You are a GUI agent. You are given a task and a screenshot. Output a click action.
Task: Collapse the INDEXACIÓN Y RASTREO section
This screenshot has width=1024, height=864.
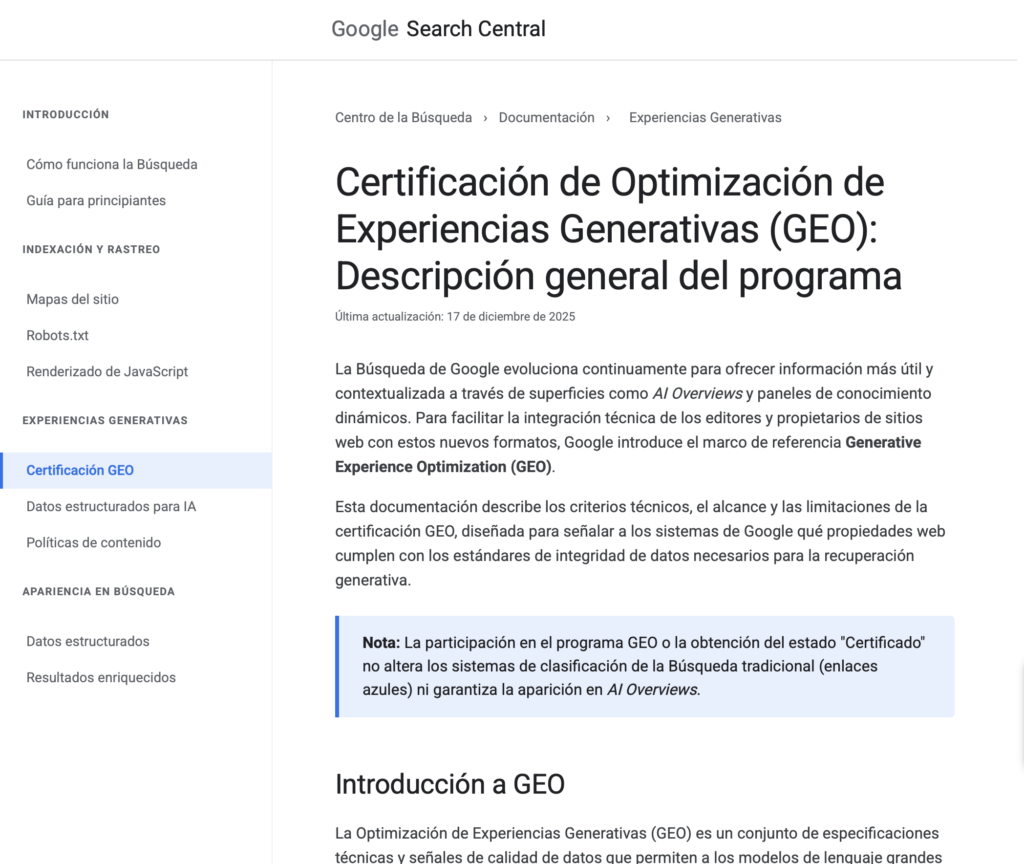pyautogui.click(x=91, y=249)
